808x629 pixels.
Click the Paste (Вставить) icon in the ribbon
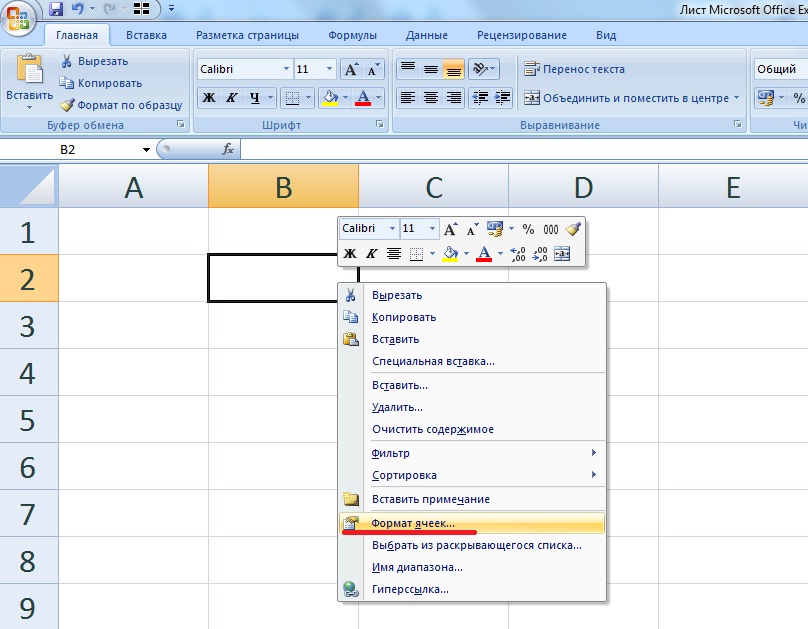[29, 69]
